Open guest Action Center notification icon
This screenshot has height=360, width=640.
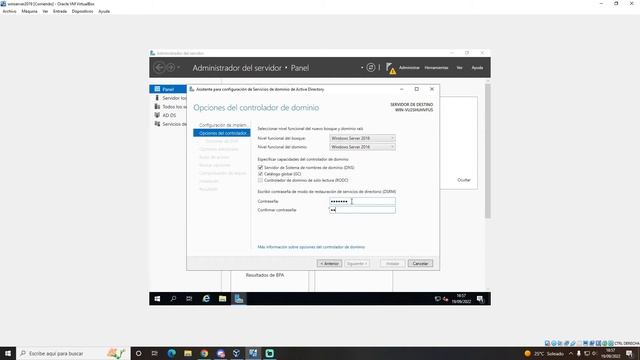click(480, 299)
